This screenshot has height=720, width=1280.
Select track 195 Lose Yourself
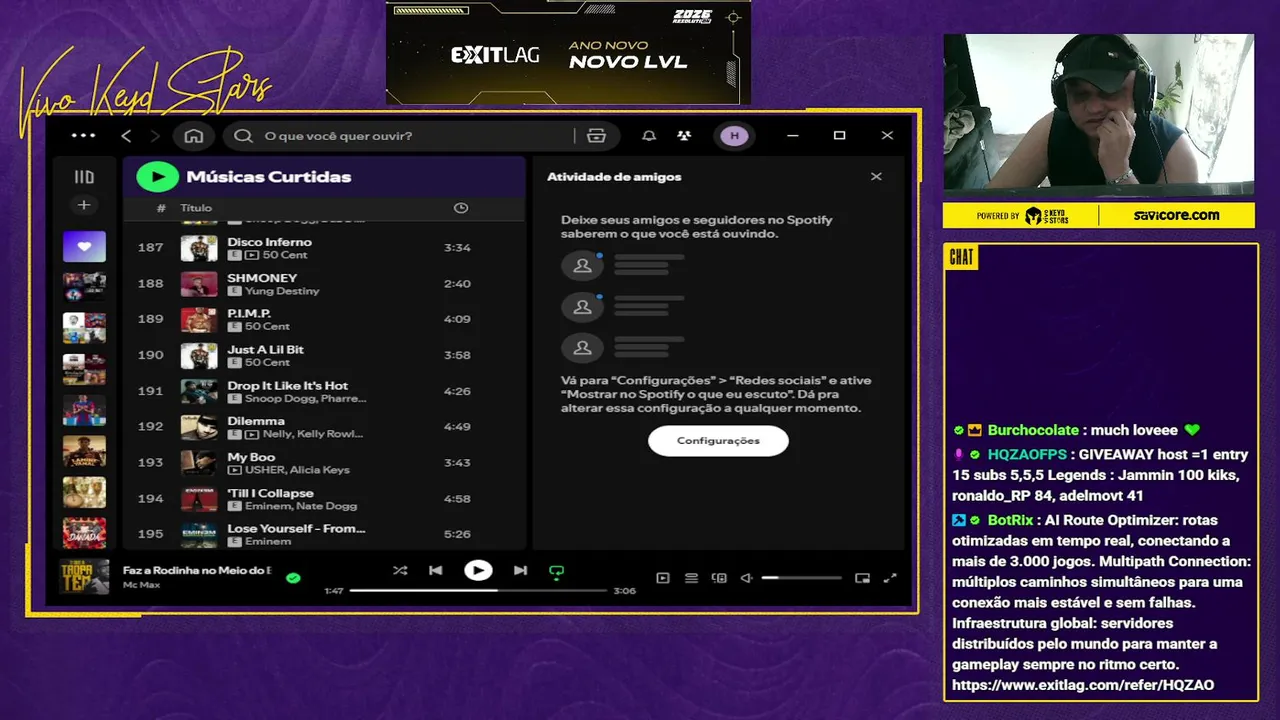coord(324,534)
